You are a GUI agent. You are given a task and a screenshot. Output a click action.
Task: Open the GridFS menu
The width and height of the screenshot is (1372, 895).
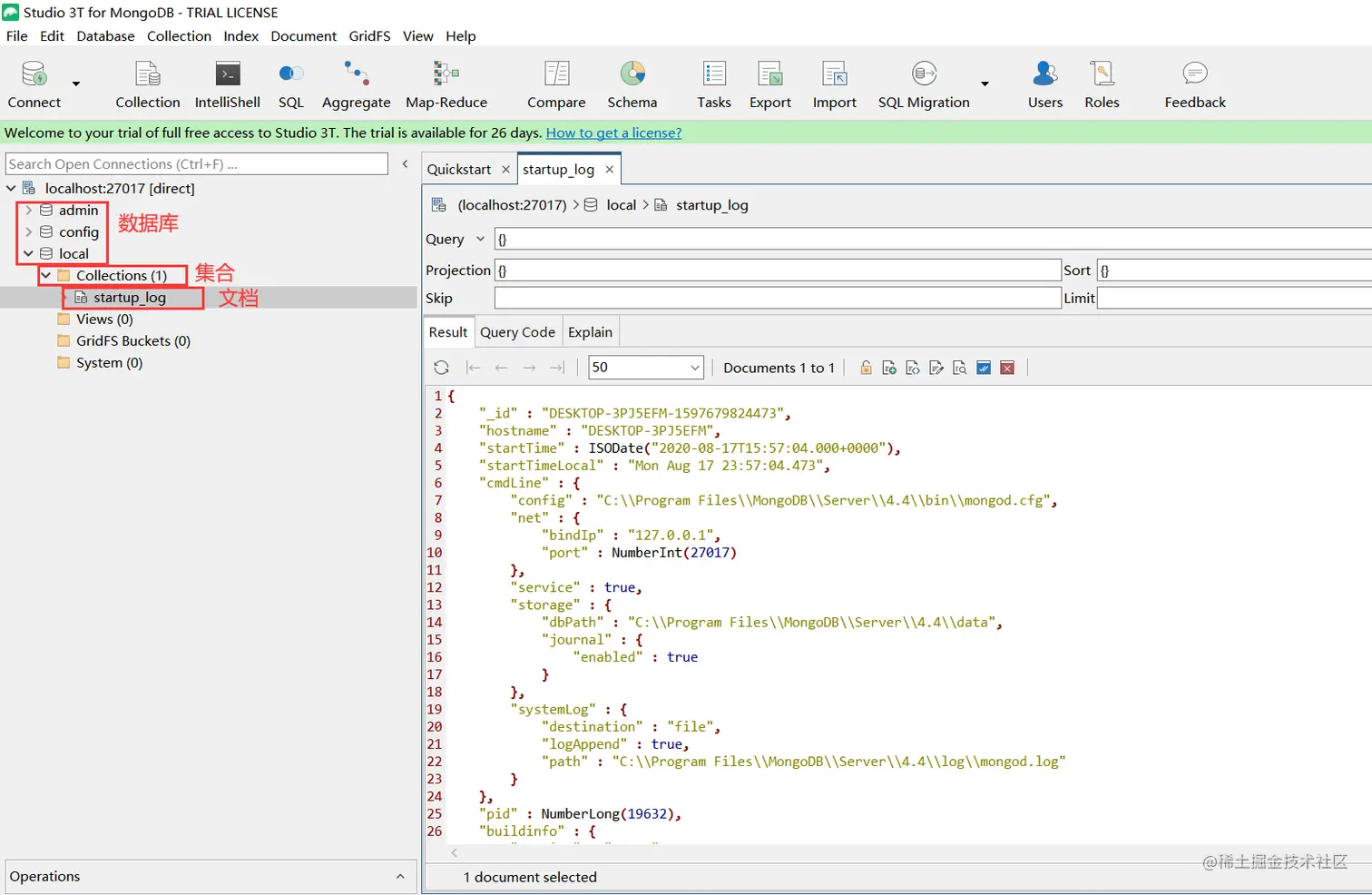tap(369, 36)
